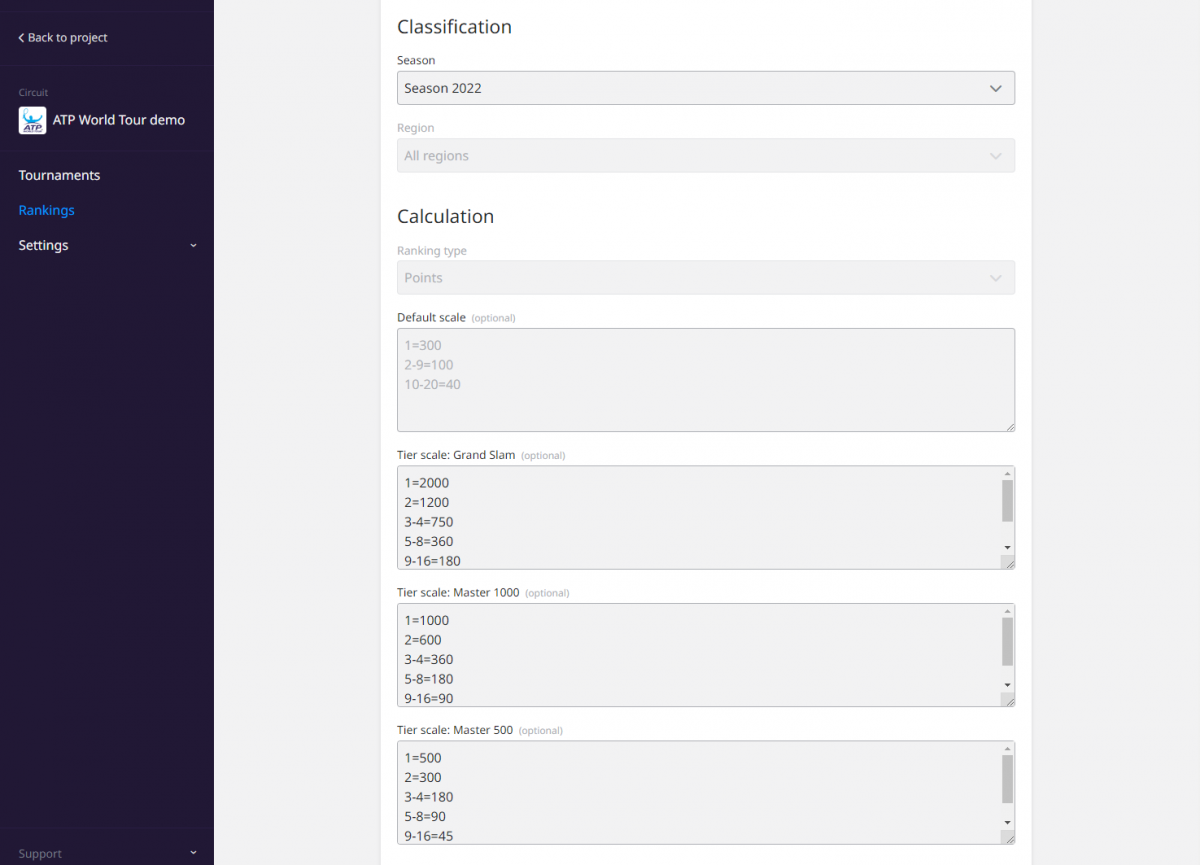Click the Master 500 tier scale text area
Image resolution: width=1200 pixels, height=865 pixels.
[x=698, y=792]
